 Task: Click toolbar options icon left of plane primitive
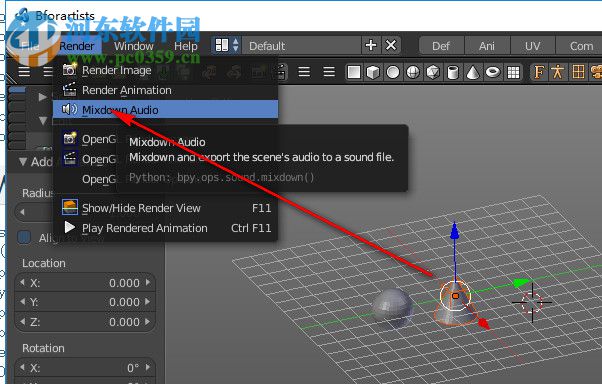coord(329,72)
